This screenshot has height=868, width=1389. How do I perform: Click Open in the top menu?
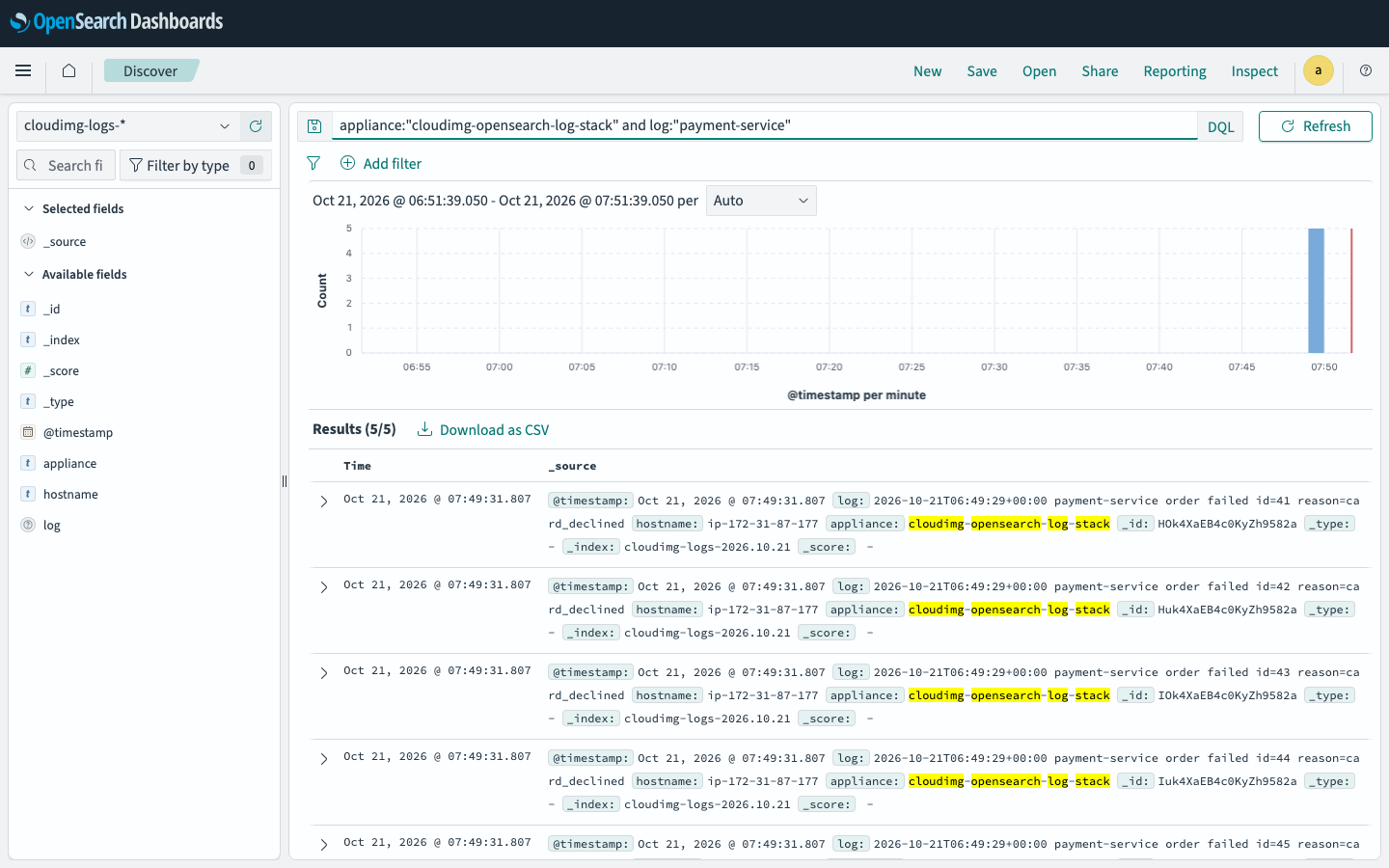(x=1039, y=70)
